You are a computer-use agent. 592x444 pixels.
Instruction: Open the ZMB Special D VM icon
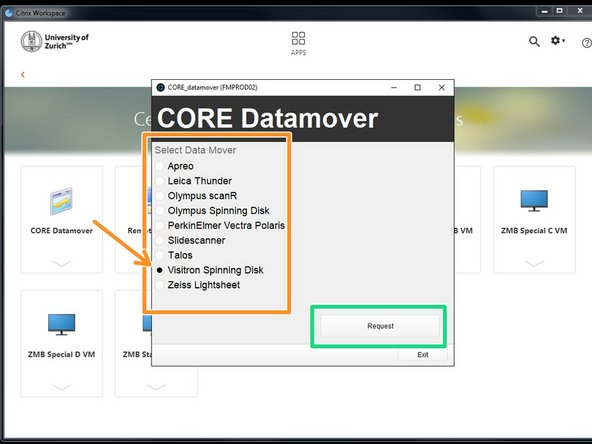pyautogui.click(x=61, y=324)
